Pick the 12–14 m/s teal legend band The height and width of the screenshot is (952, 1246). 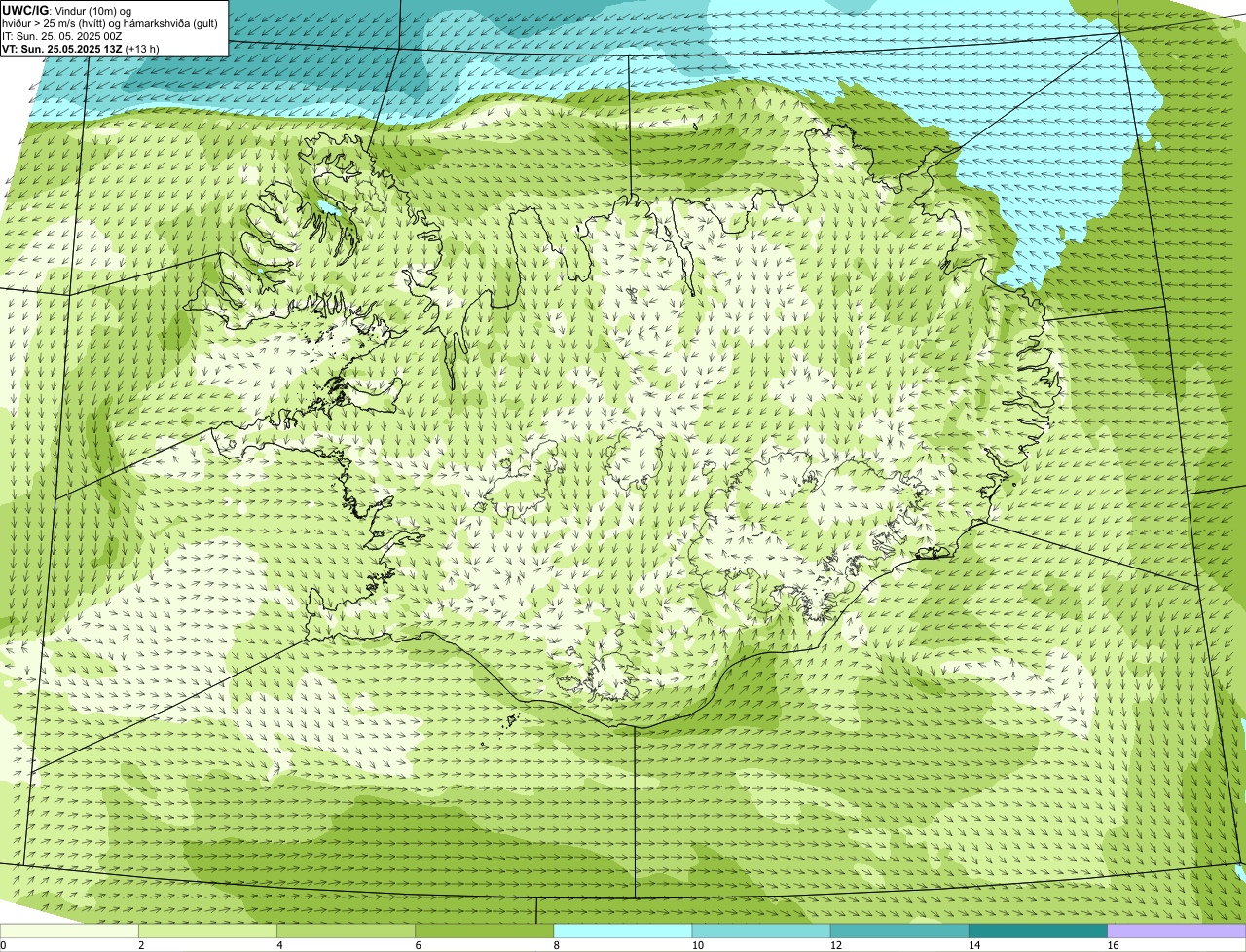[x=899, y=932]
